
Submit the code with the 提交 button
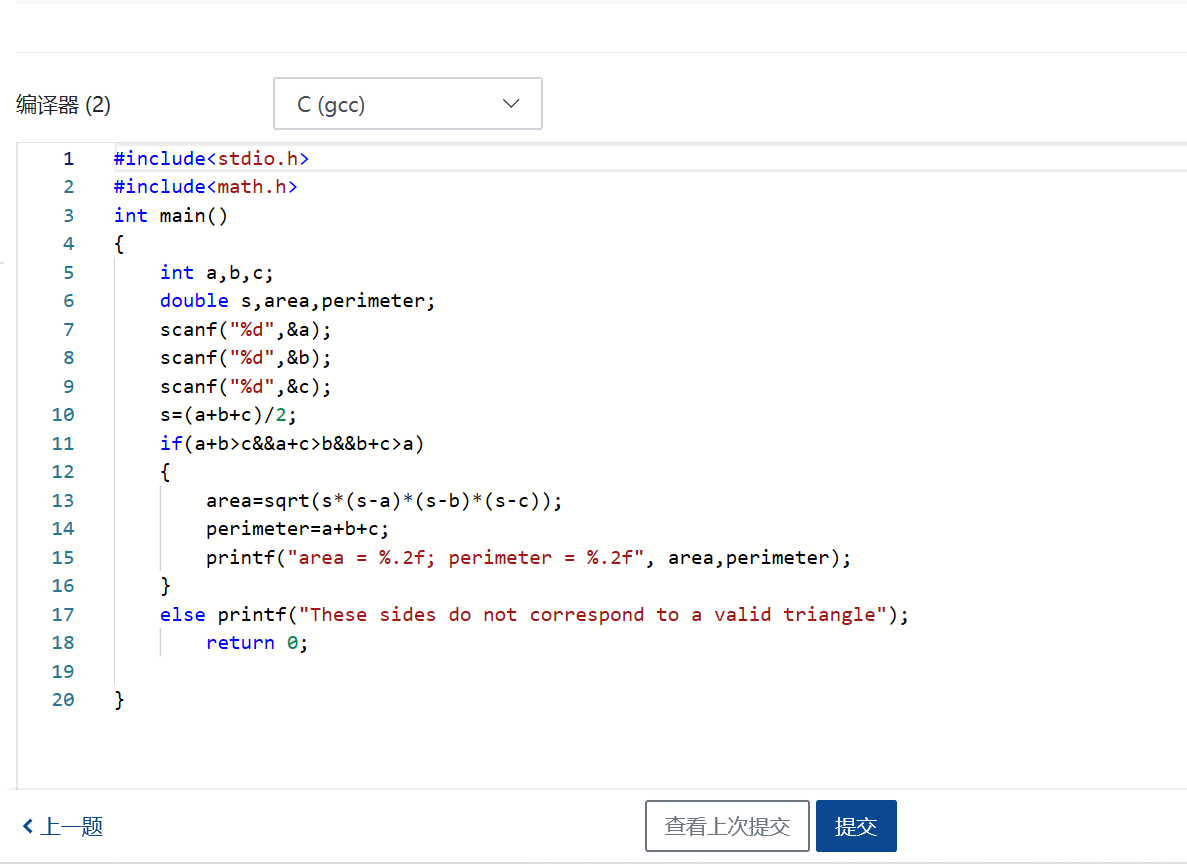click(856, 826)
